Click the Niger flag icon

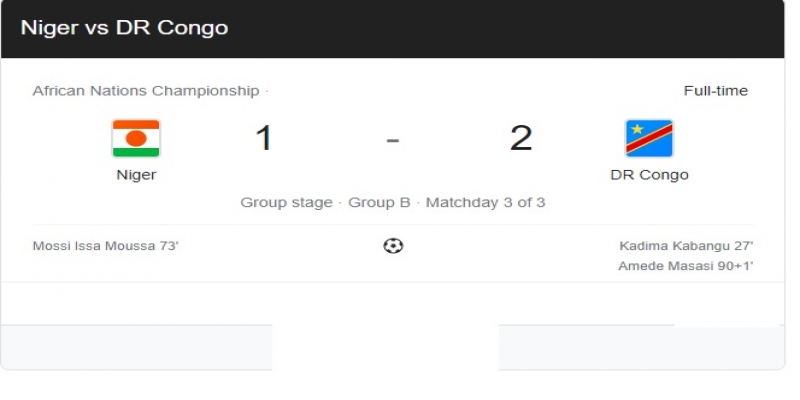tap(136, 139)
